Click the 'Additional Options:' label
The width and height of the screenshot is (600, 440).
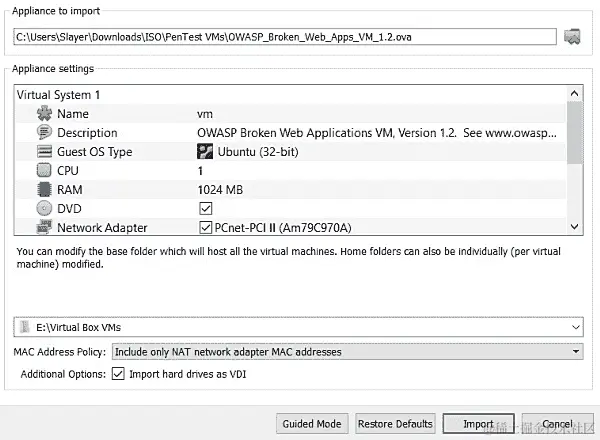(x=63, y=374)
